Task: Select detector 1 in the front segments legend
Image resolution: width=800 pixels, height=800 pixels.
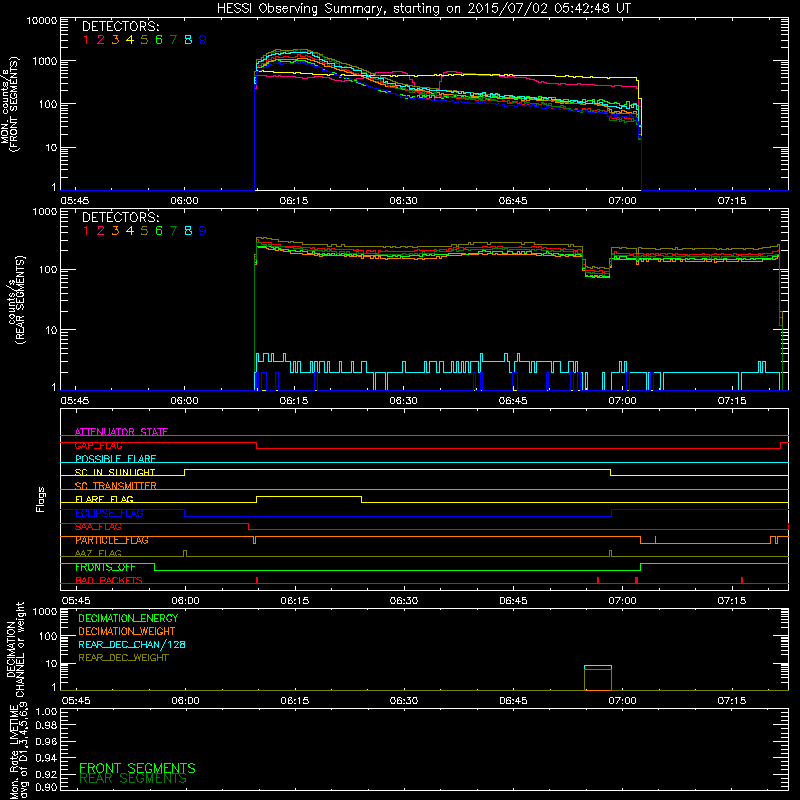Action: tap(86, 40)
